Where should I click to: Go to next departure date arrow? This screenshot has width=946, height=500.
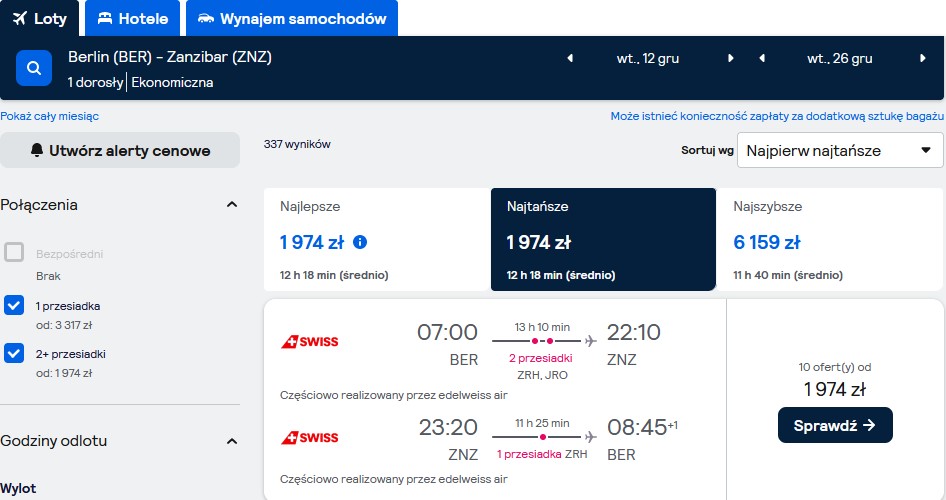[x=731, y=59]
